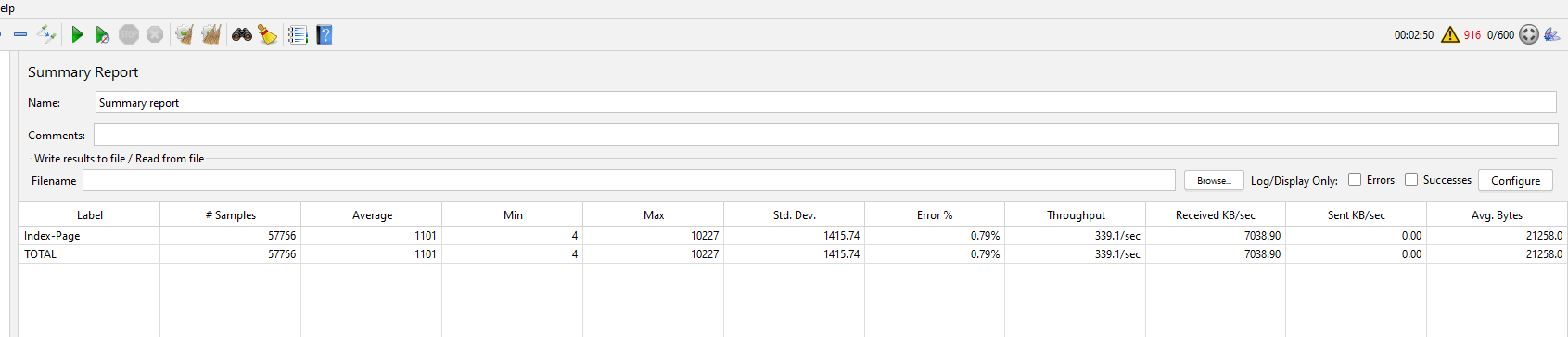Image resolution: width=1568 pixels, height=337 pixels.
Task: Click 7038.90 Received KB/sec in TOTAL row
Action: 1262,254
